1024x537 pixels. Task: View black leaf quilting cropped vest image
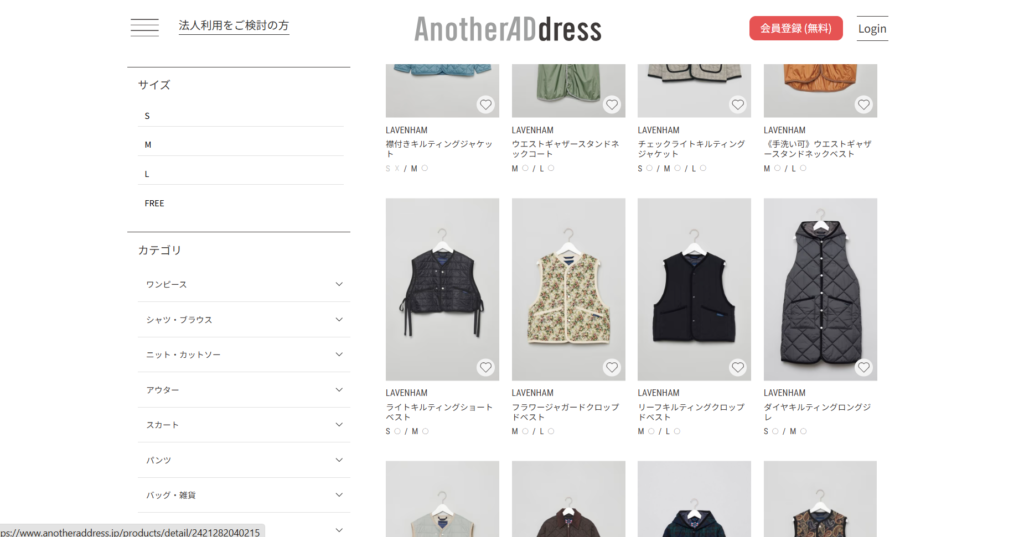(x=694, y=289)
